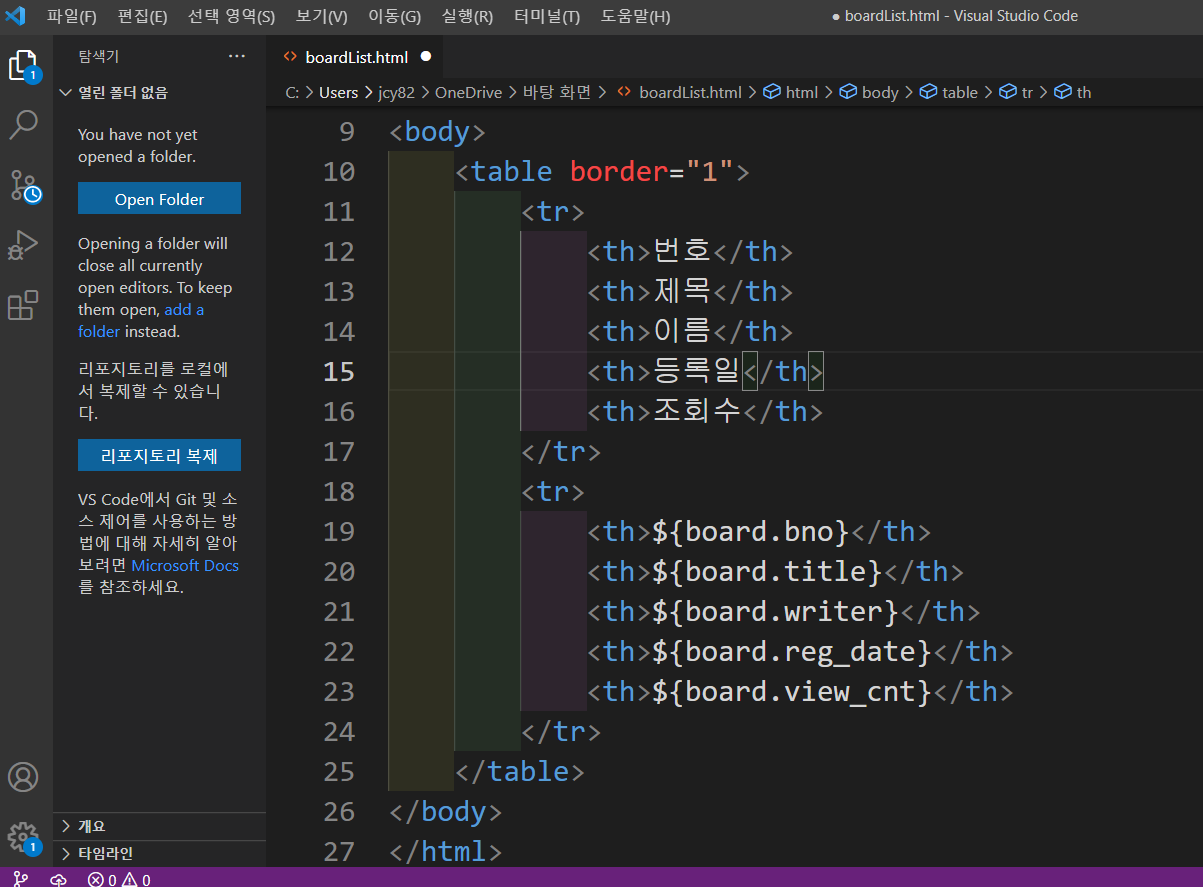This screenshot has width=1203, height=887.
Task: Click ${board.writer} expression
Action: [776, 611]
